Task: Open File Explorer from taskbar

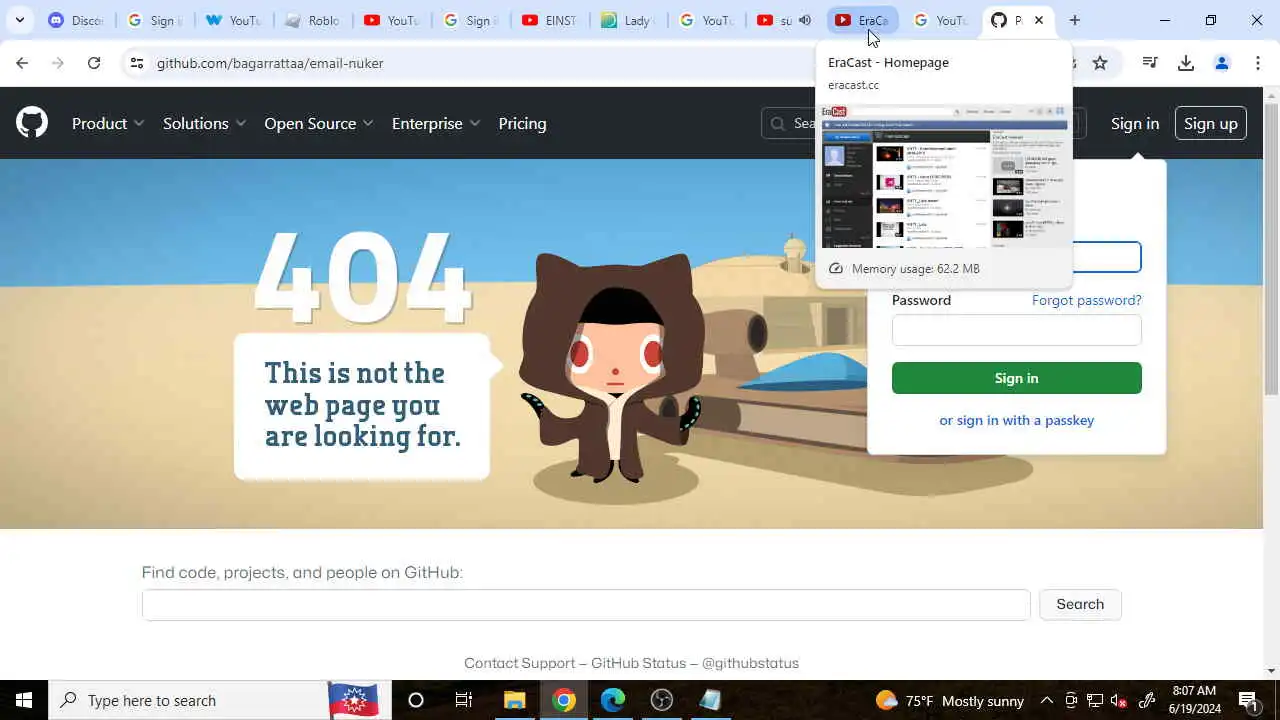Action: (514, 700)
